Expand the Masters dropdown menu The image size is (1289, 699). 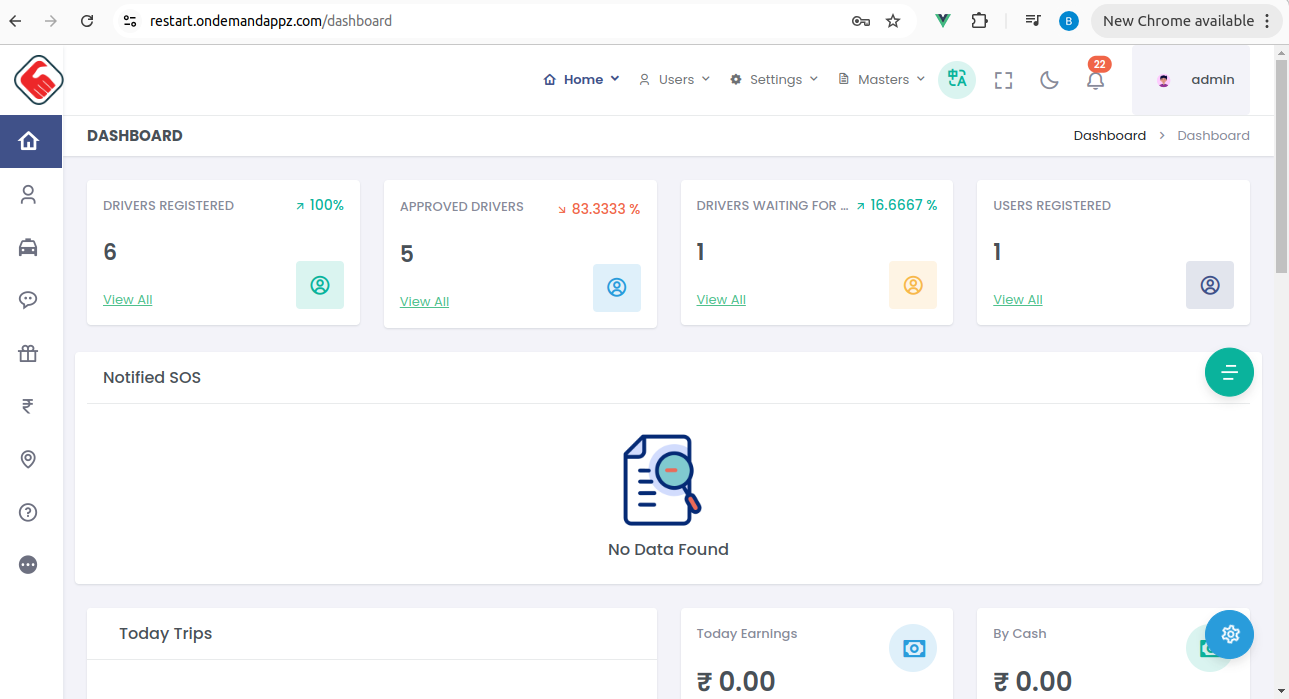pyautogui.click(x=880, y=79)
